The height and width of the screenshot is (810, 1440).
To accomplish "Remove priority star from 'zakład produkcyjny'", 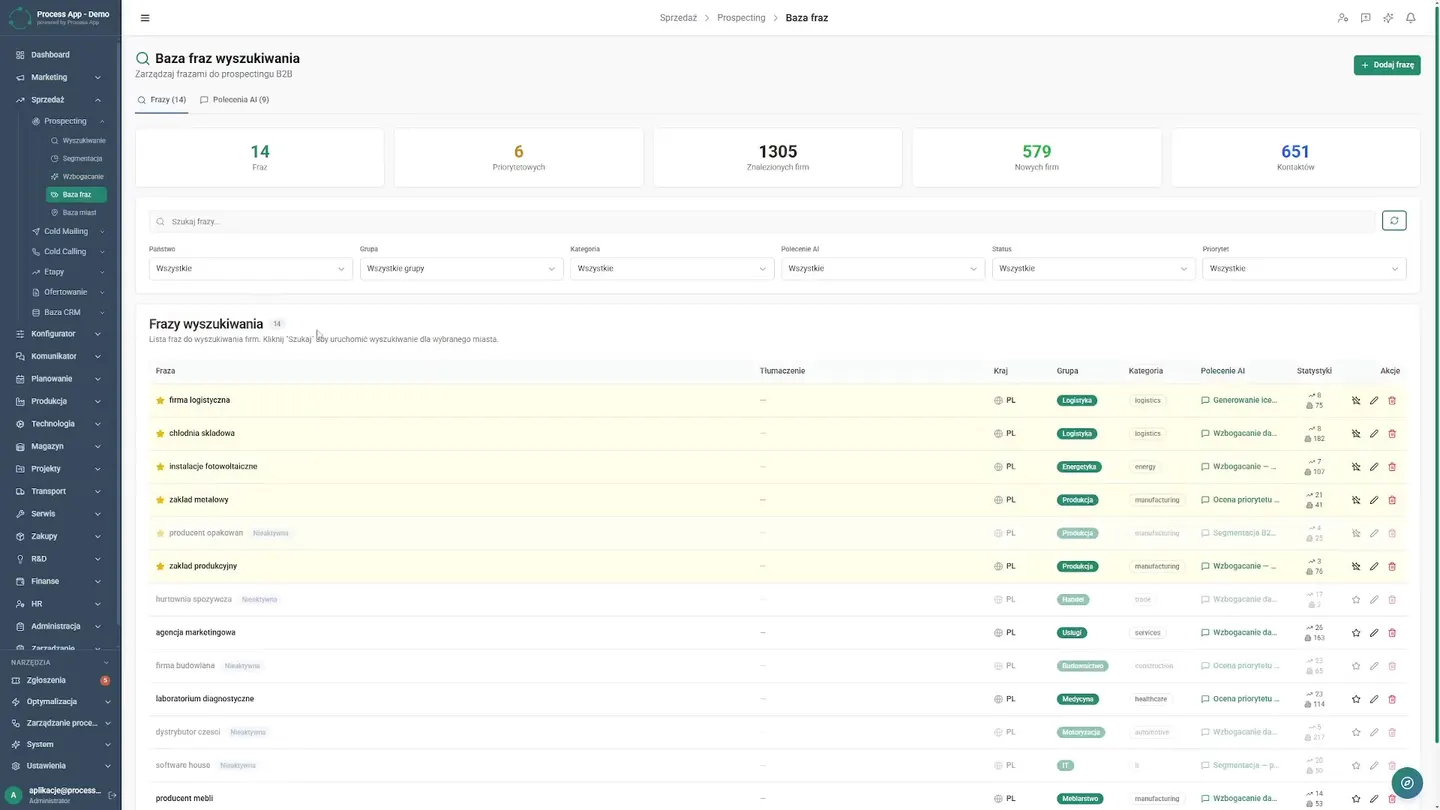I will 1356,566.
